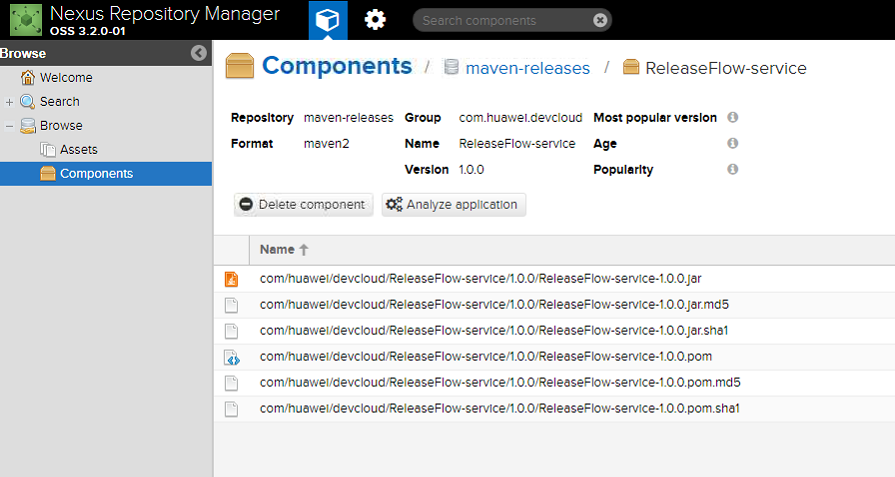Go to maven-releases breadcrumb link

point(527,68)
